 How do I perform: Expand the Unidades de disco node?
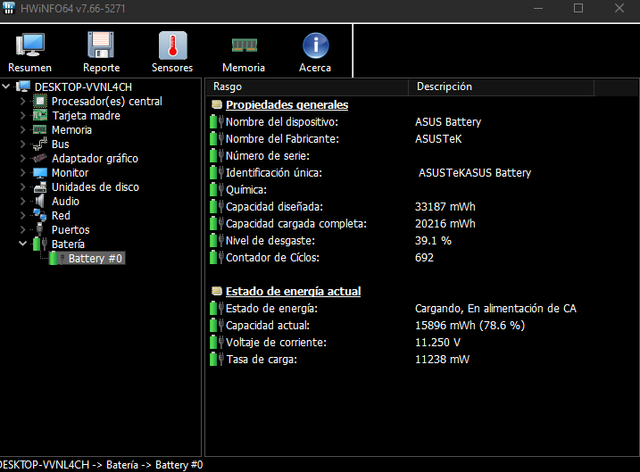point(23,187)
